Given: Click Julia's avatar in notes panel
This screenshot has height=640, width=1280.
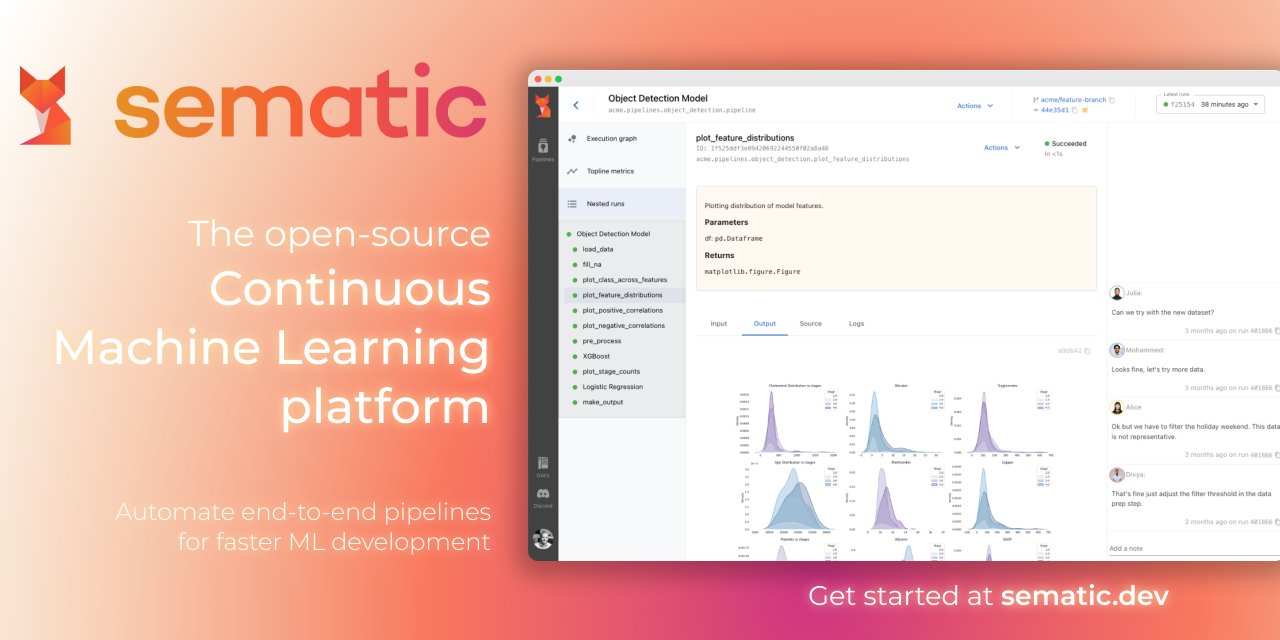Looking at the screenshot, I should click(x=1117, y=293).
